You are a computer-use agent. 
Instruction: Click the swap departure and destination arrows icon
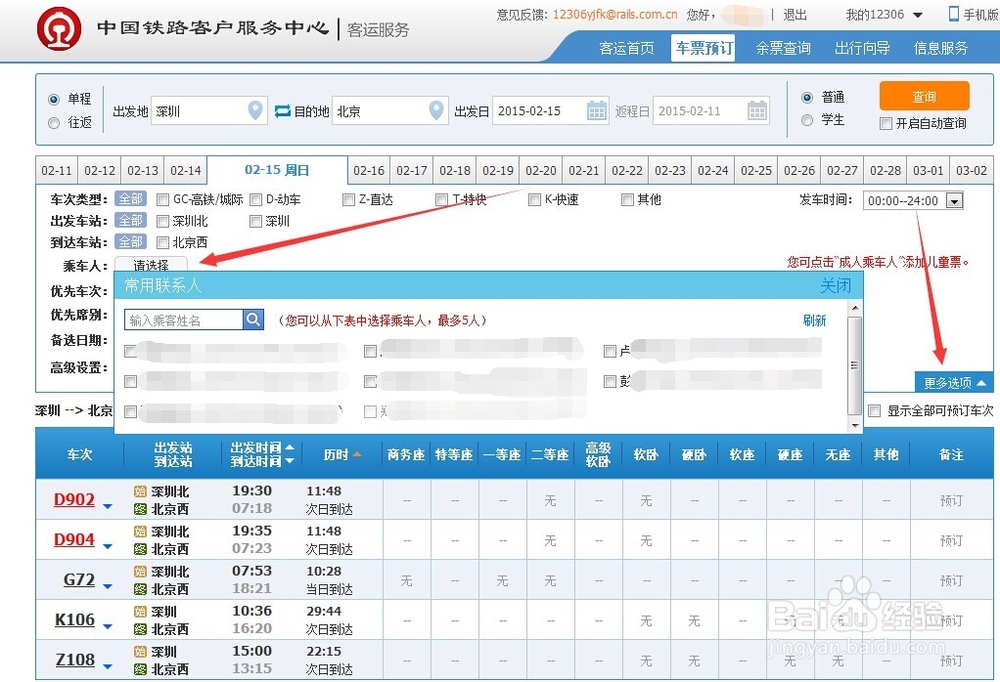pos(282,111)
